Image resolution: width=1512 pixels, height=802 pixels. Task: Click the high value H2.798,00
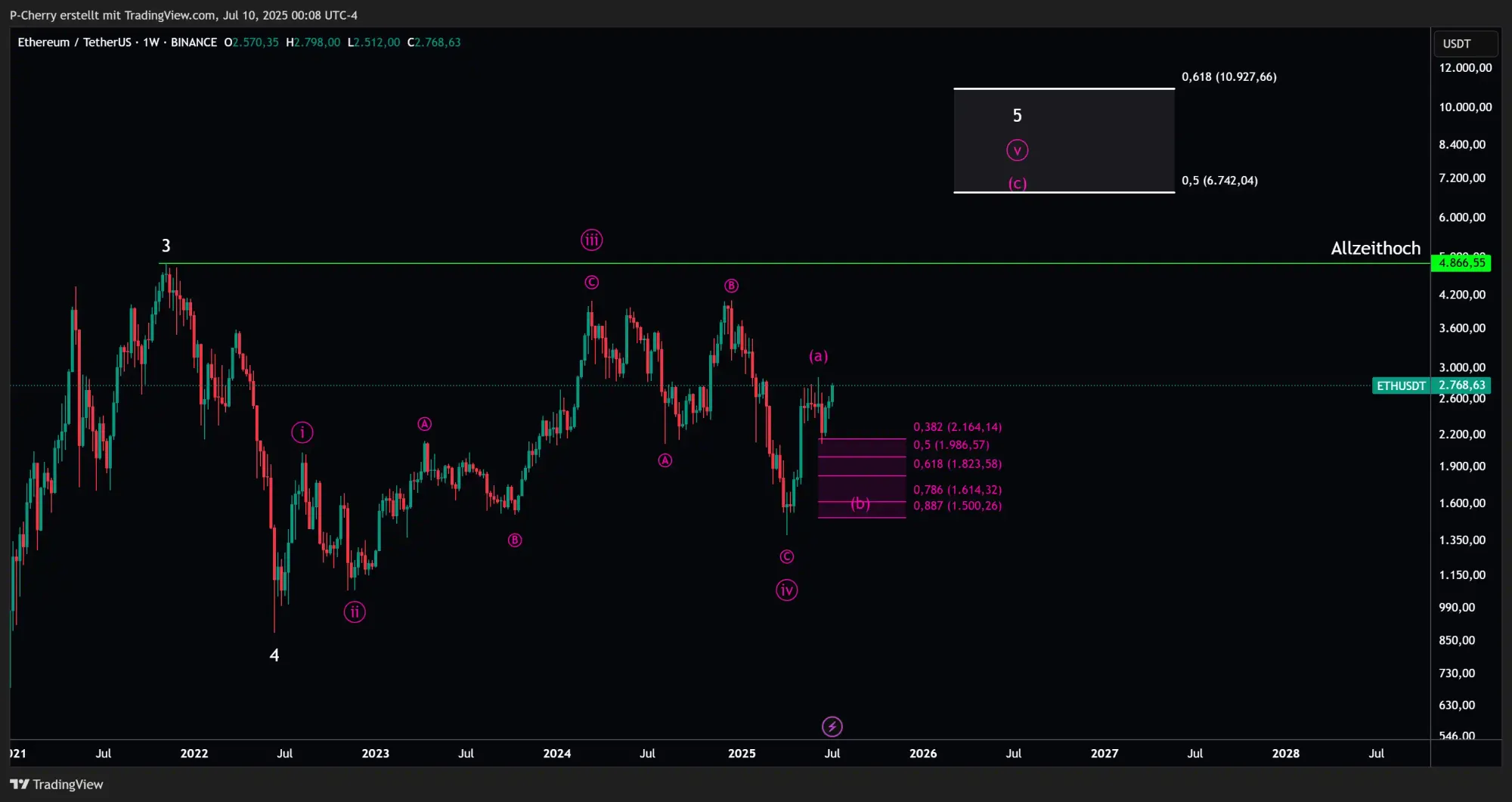click(313, 42)
